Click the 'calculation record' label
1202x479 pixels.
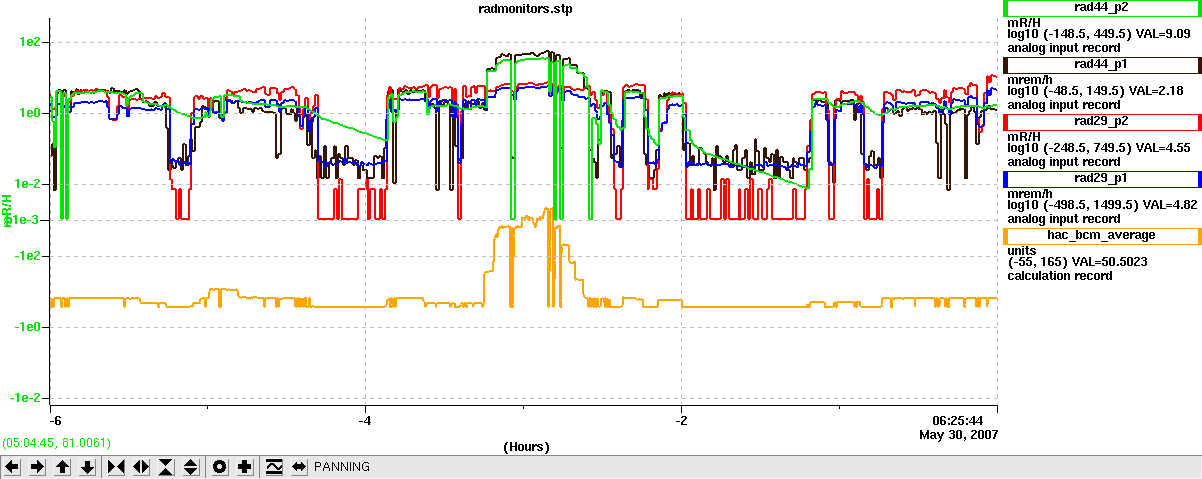(1059, 276)
